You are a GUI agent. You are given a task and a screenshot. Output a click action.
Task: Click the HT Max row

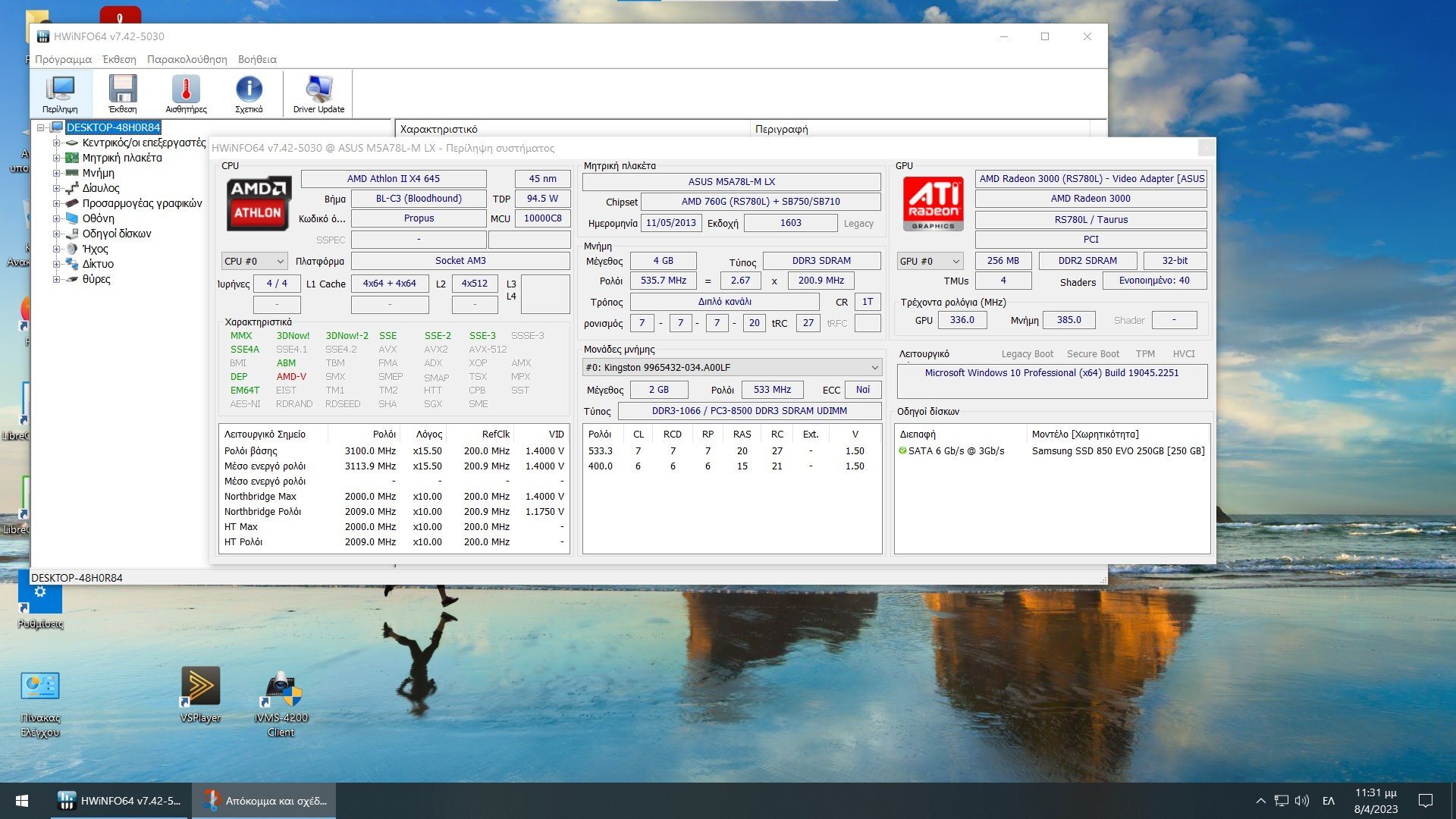(394, 526)
